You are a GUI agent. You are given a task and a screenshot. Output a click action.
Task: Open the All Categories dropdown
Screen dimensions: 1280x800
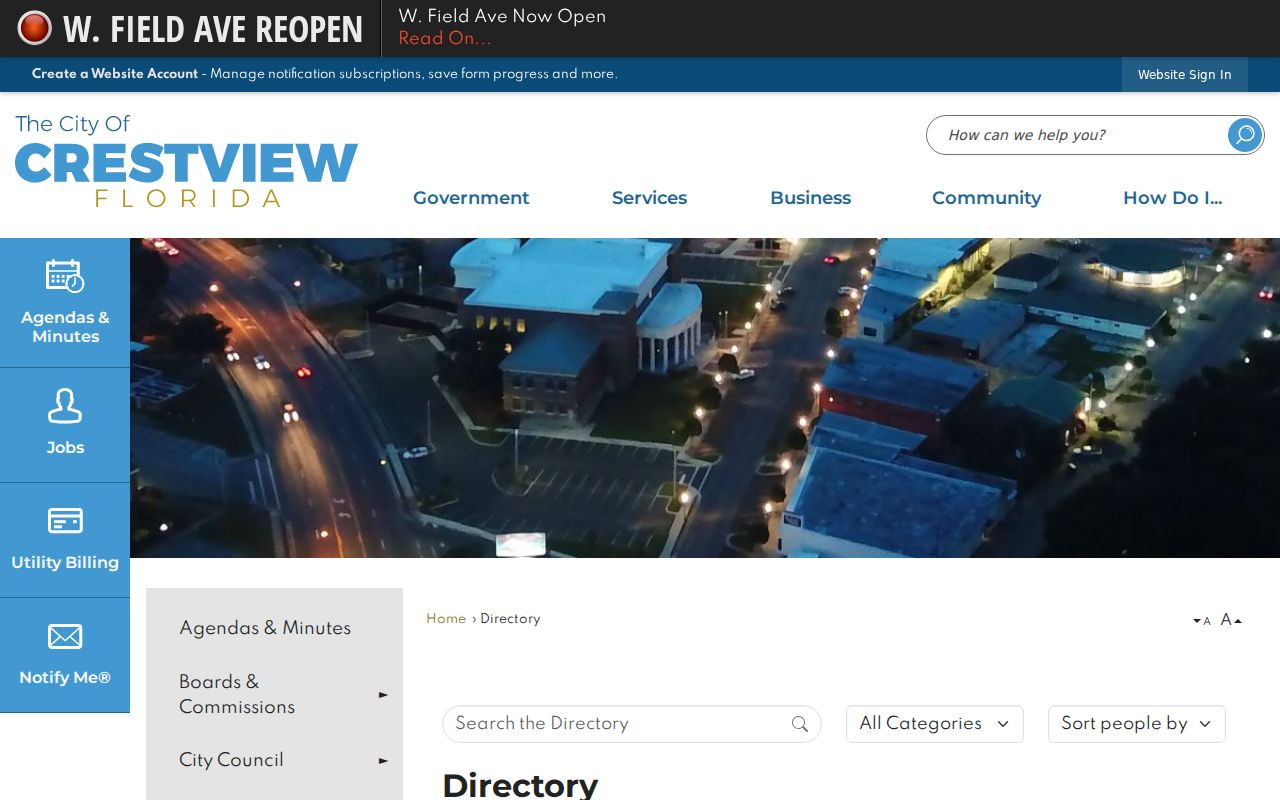click(x=935, y=724)
